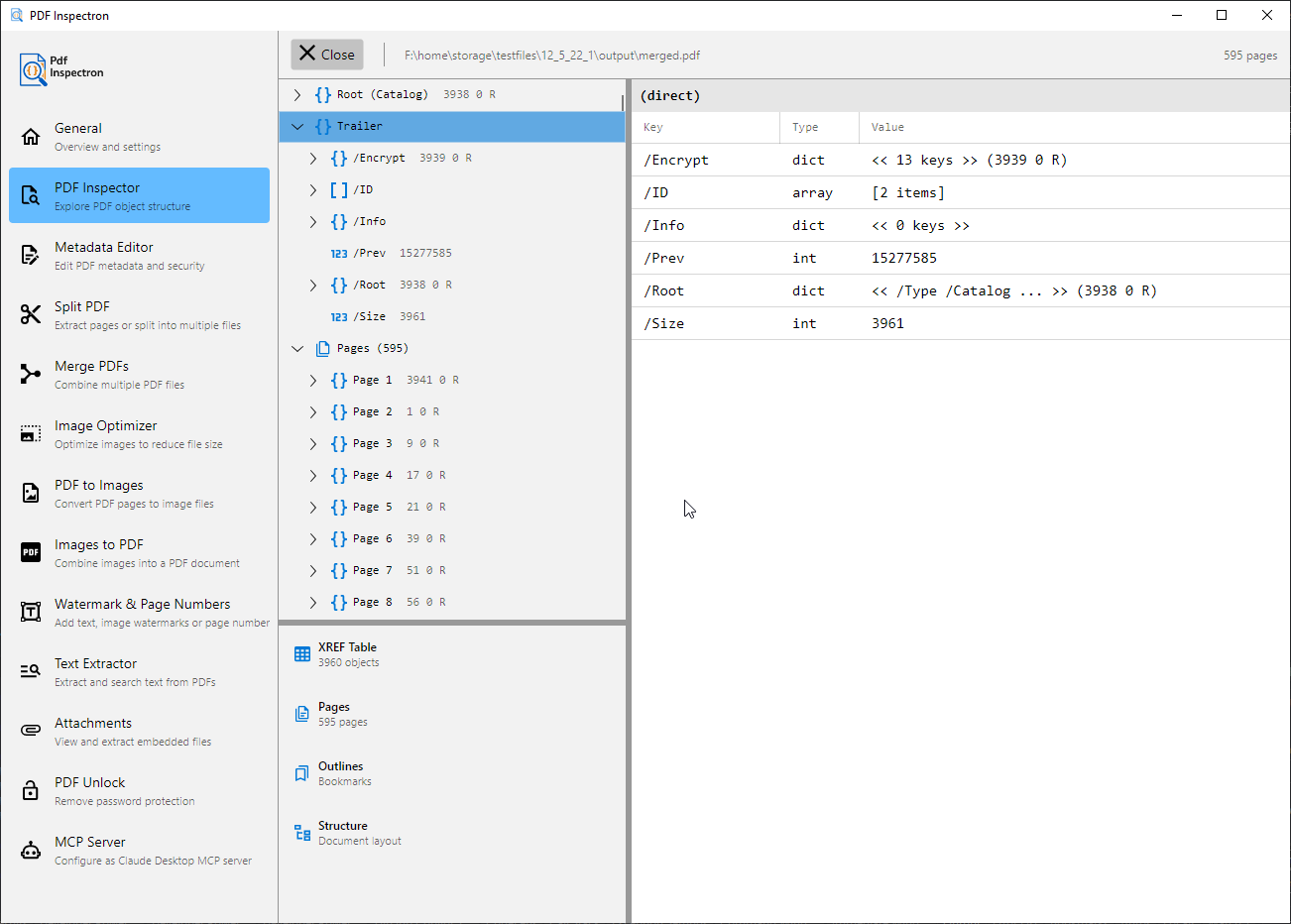Collapse the Pages (595) node

pyautogui.click(x=297, y=349)
